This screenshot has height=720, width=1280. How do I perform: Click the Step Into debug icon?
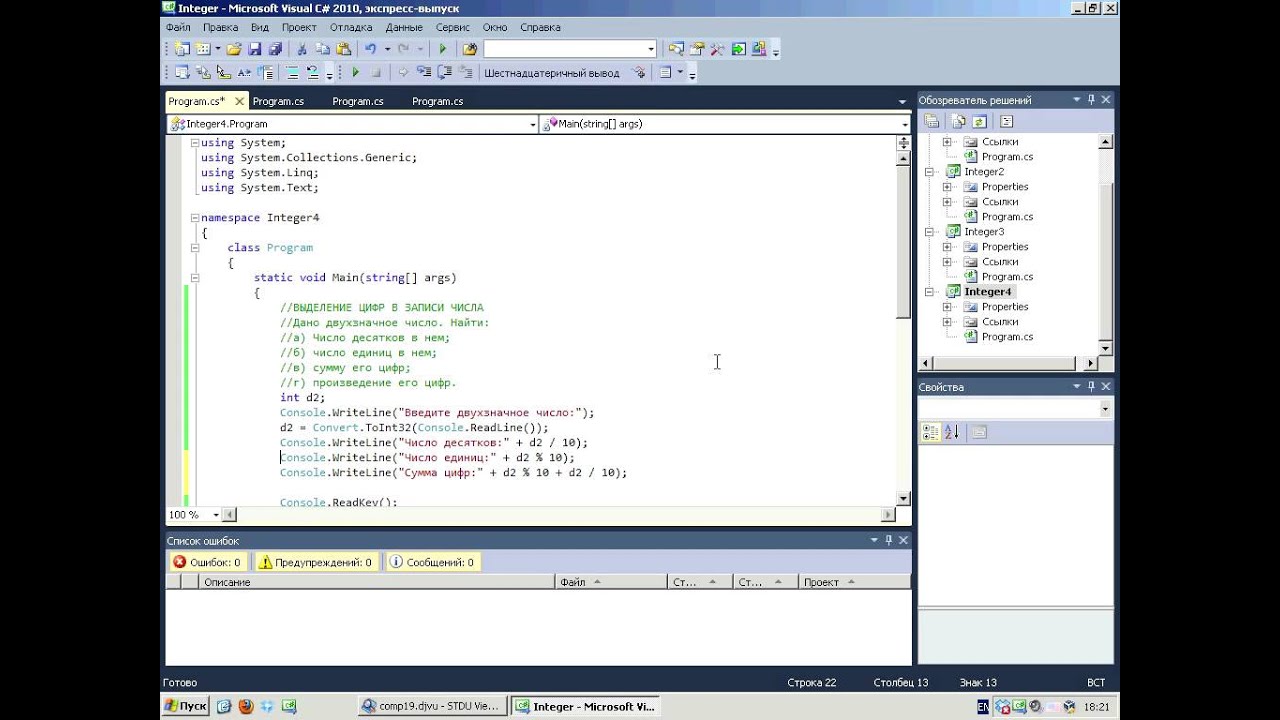[x=423, y=73]
